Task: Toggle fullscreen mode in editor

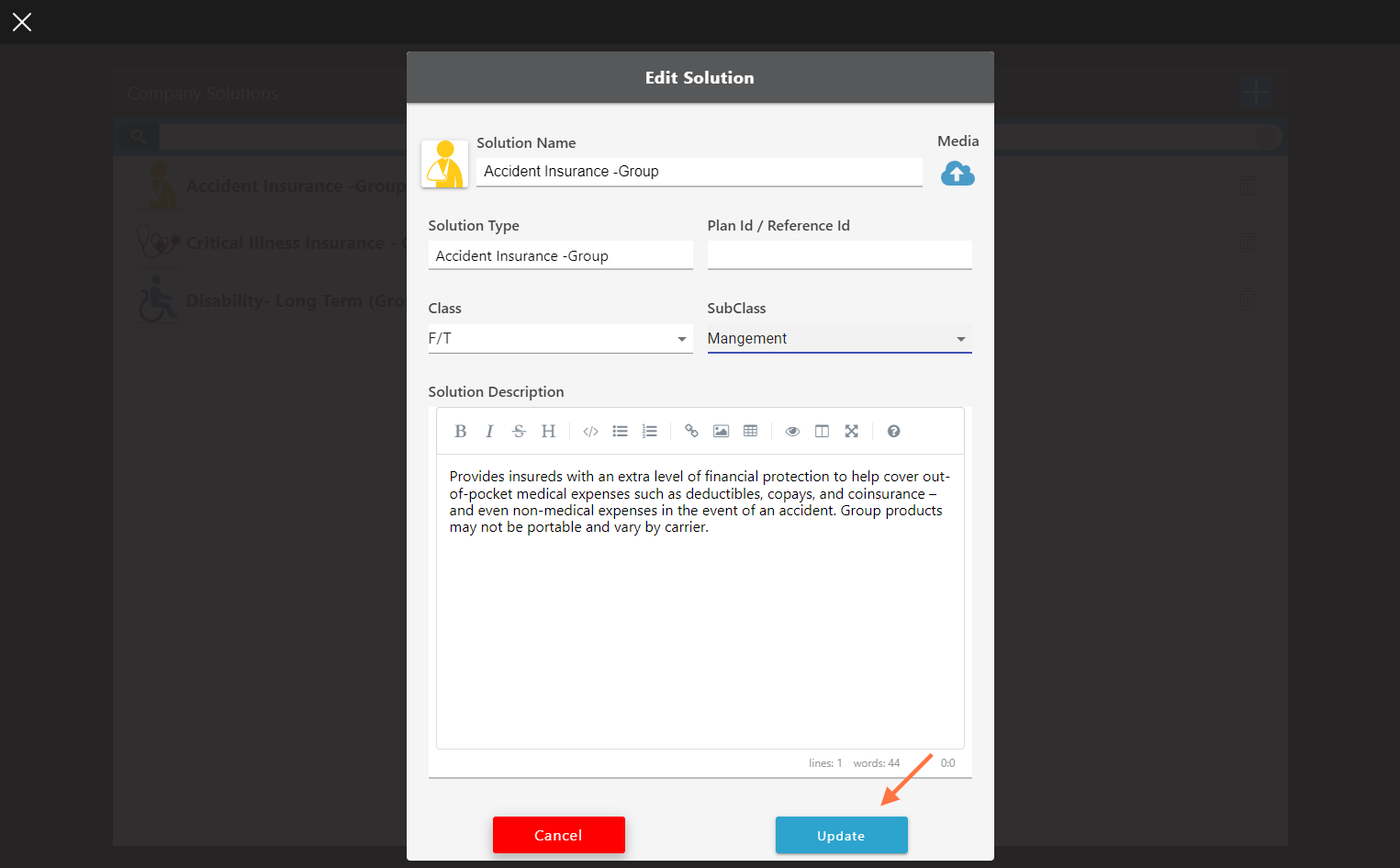Action: tap(851, 431)
